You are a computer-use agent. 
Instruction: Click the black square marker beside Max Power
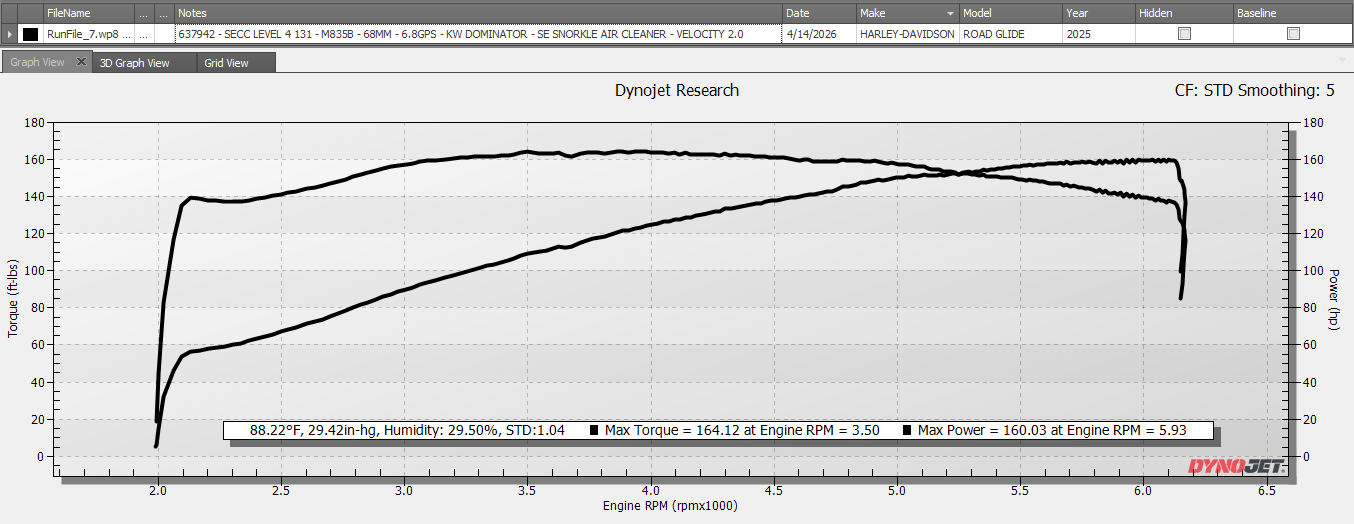coord(907,431)
